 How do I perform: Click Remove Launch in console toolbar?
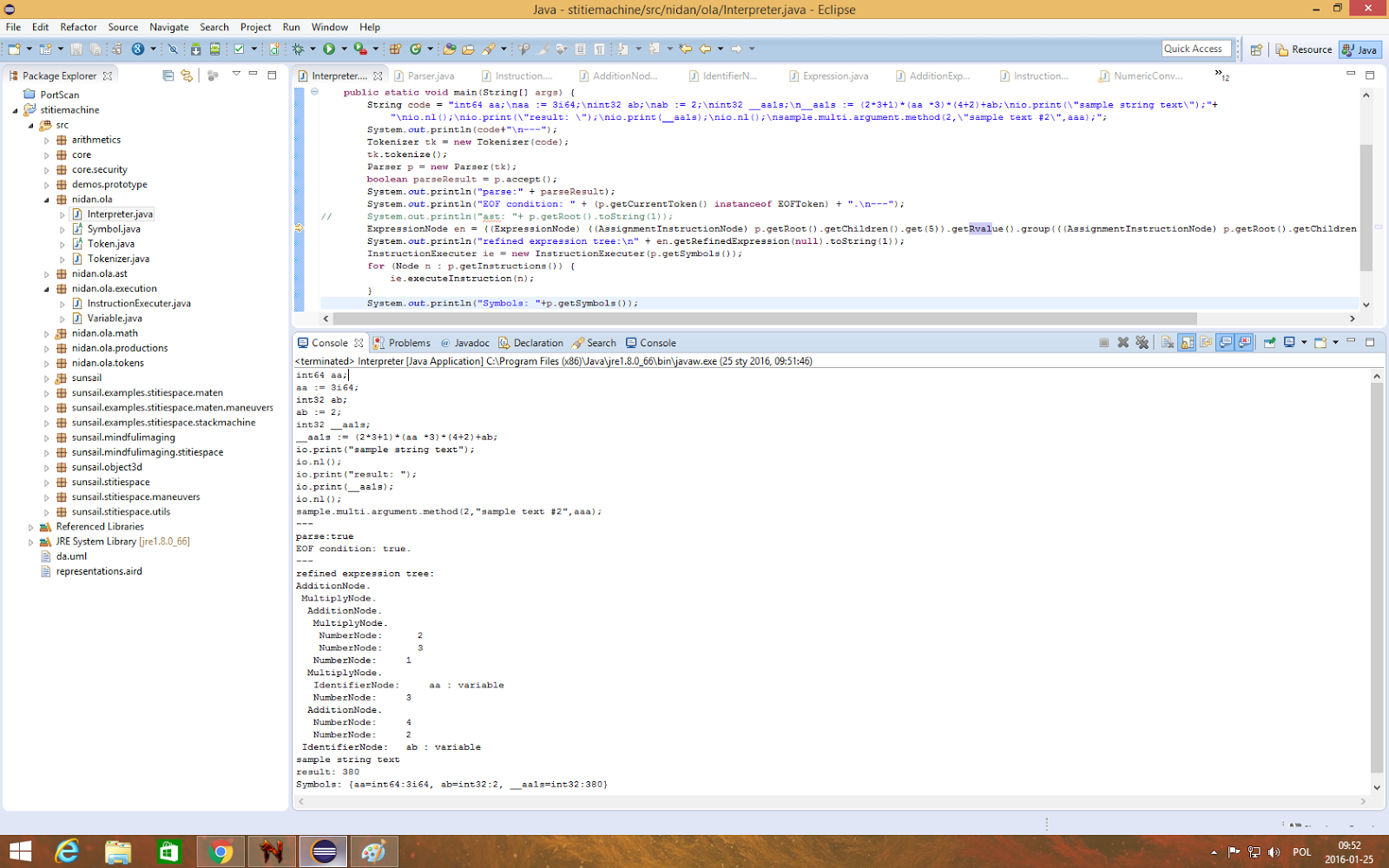[x=1122, y=343]
